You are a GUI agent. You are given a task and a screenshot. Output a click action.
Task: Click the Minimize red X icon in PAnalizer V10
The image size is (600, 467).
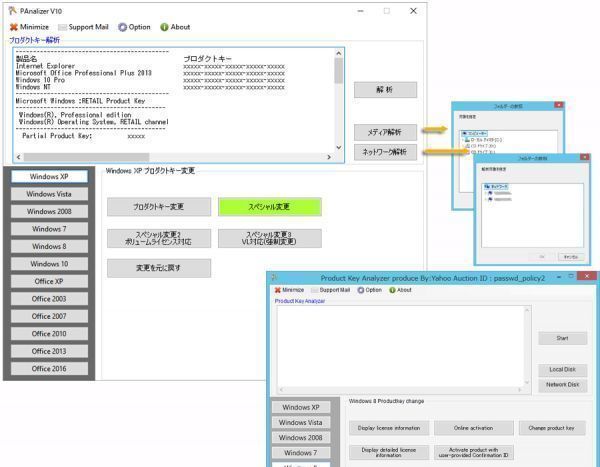point(14,27)
